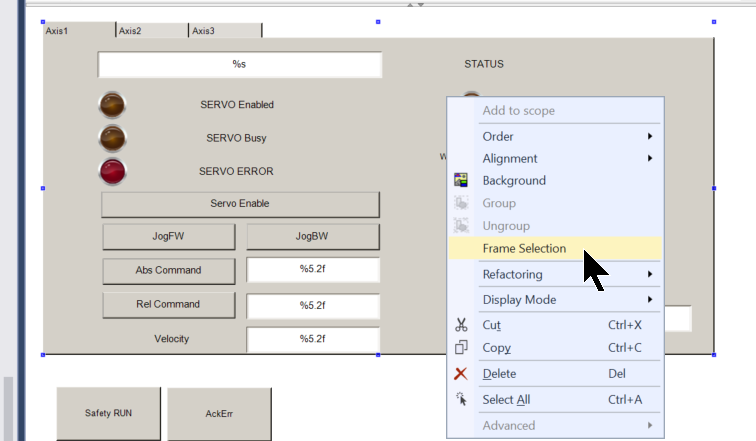Click the Servo Enable button
756x441 pixels.
tap(240, 204)
